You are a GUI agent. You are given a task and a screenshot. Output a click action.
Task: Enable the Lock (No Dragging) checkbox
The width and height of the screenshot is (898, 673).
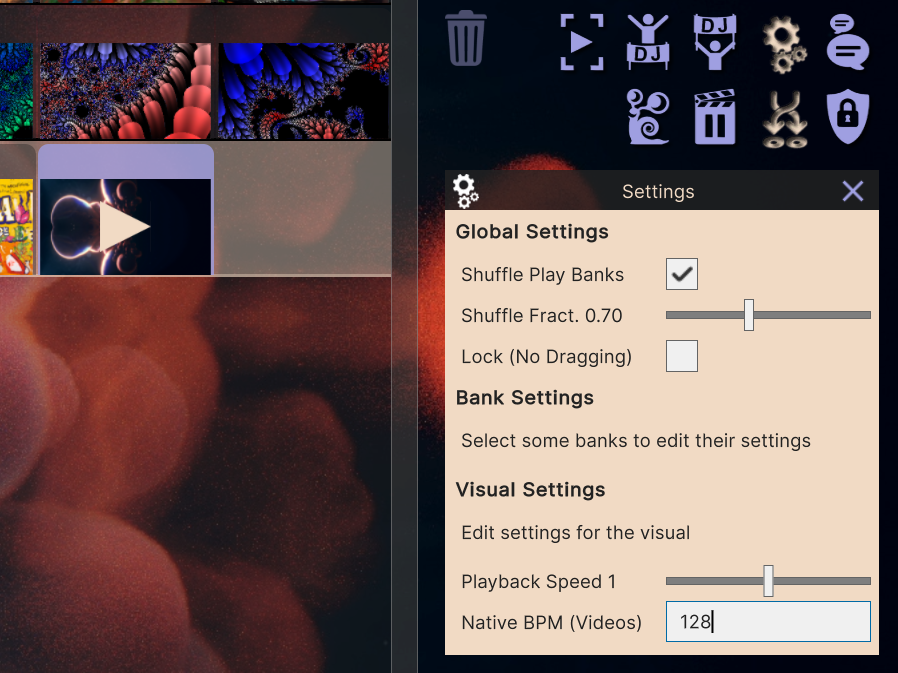pos(682,356)
